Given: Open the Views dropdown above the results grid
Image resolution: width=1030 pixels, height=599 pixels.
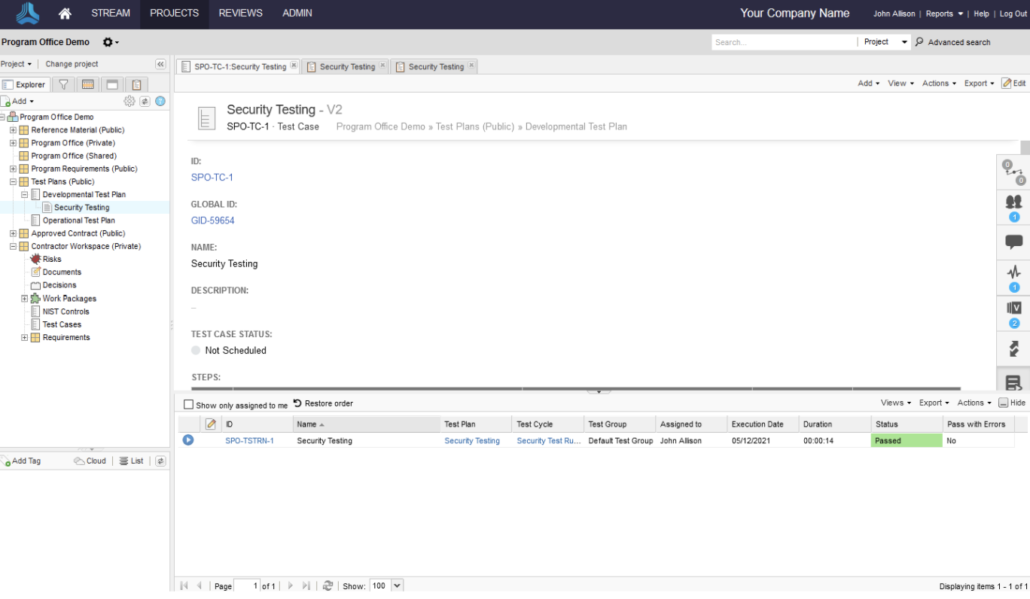Looking at the screenshot, I should 895,402.
